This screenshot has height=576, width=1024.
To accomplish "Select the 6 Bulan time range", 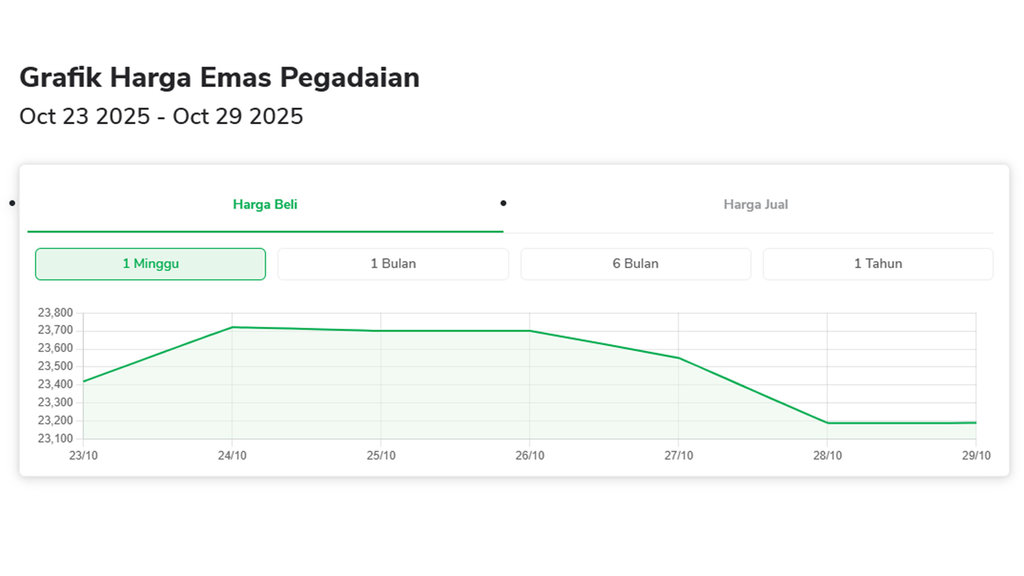I will pos(635,263).
